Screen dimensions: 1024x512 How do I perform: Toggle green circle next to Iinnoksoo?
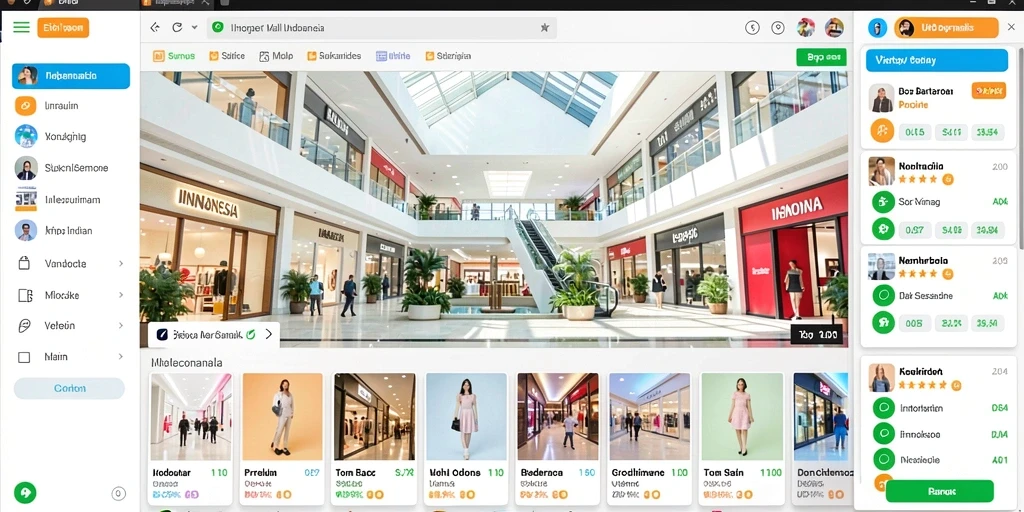click(883, 434)
